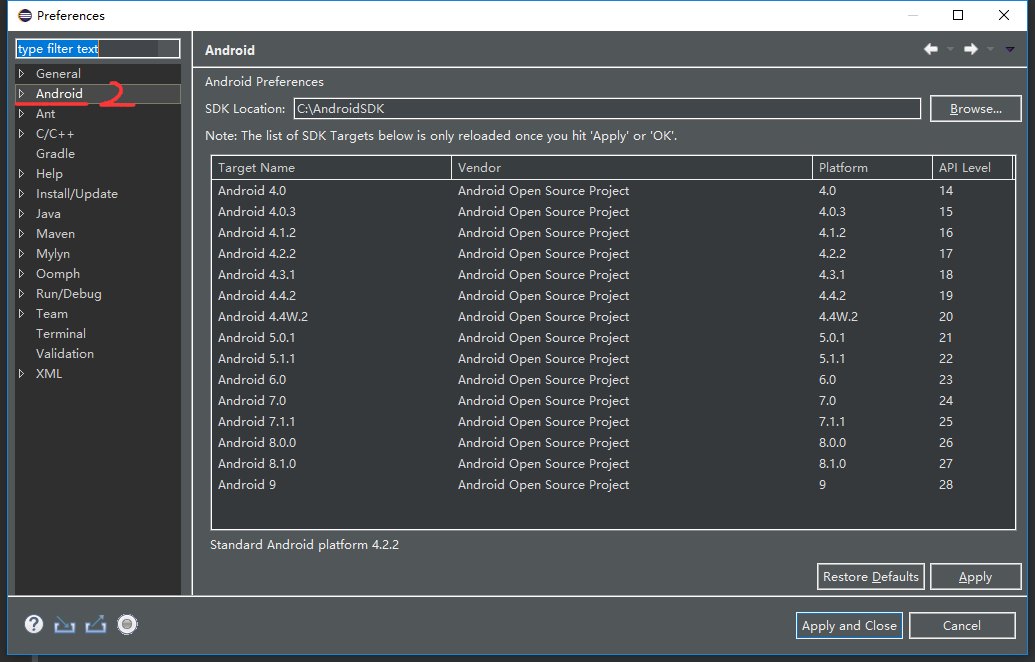Export preferences with the export icon

pyautogui.click(x=95, y=624)
